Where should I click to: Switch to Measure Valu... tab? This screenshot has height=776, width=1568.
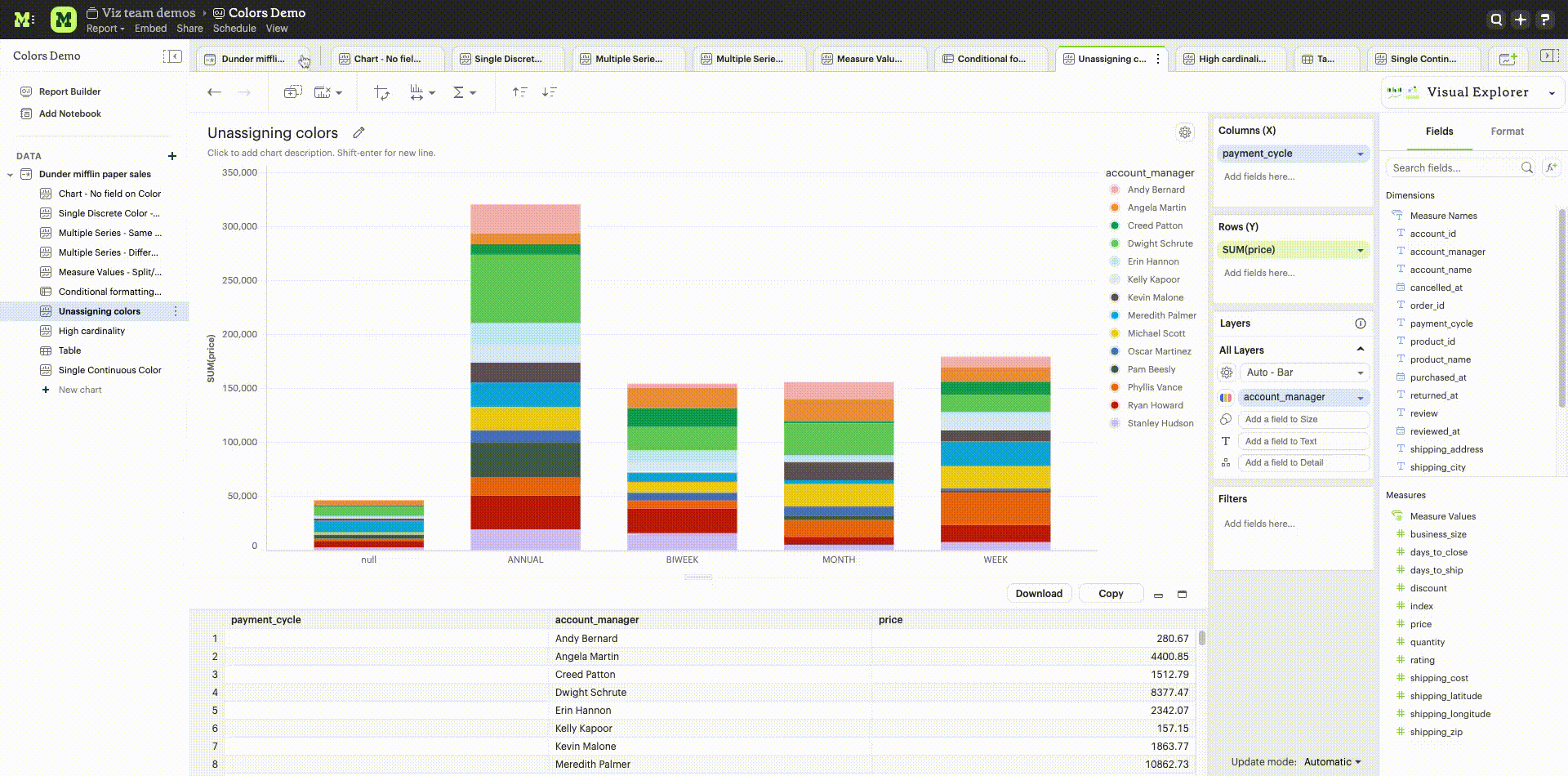(869, 59)
